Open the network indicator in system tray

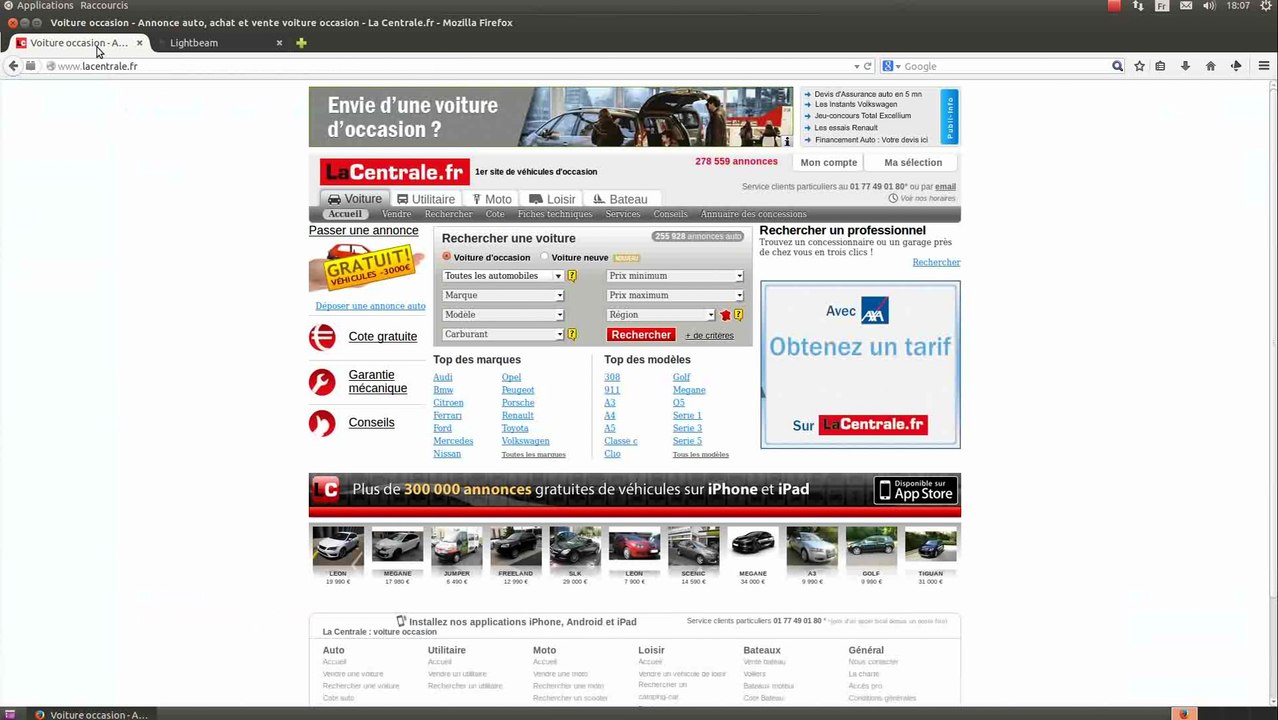click(x=1138, y=6)
